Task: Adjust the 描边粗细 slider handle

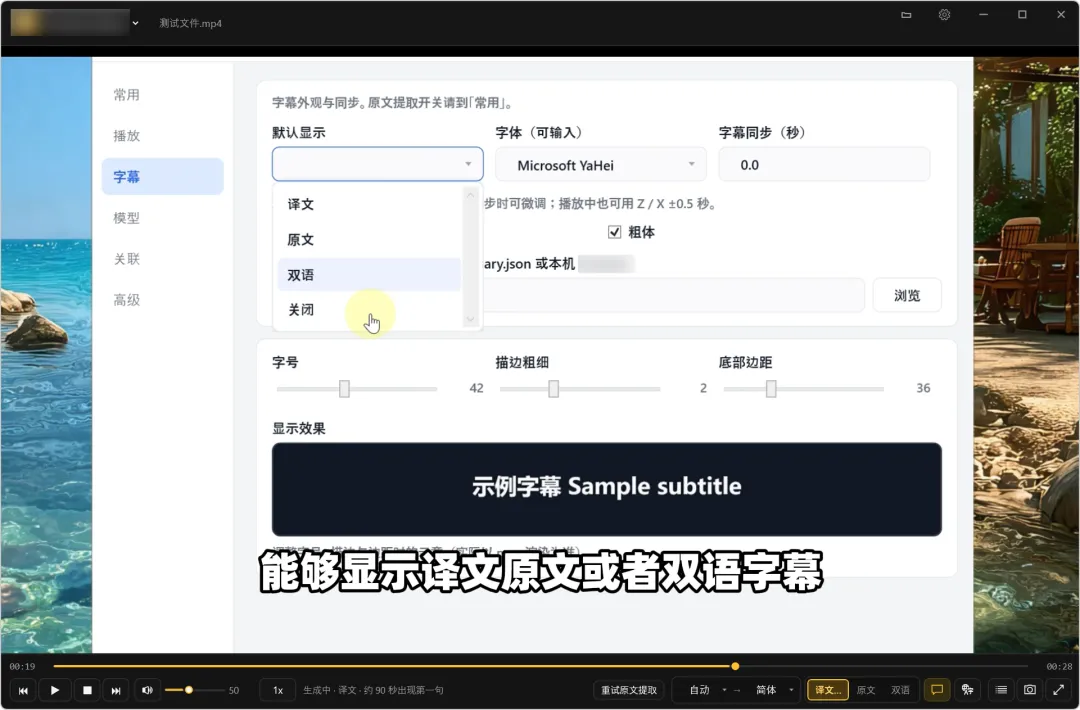Action: tap(554, 389)
